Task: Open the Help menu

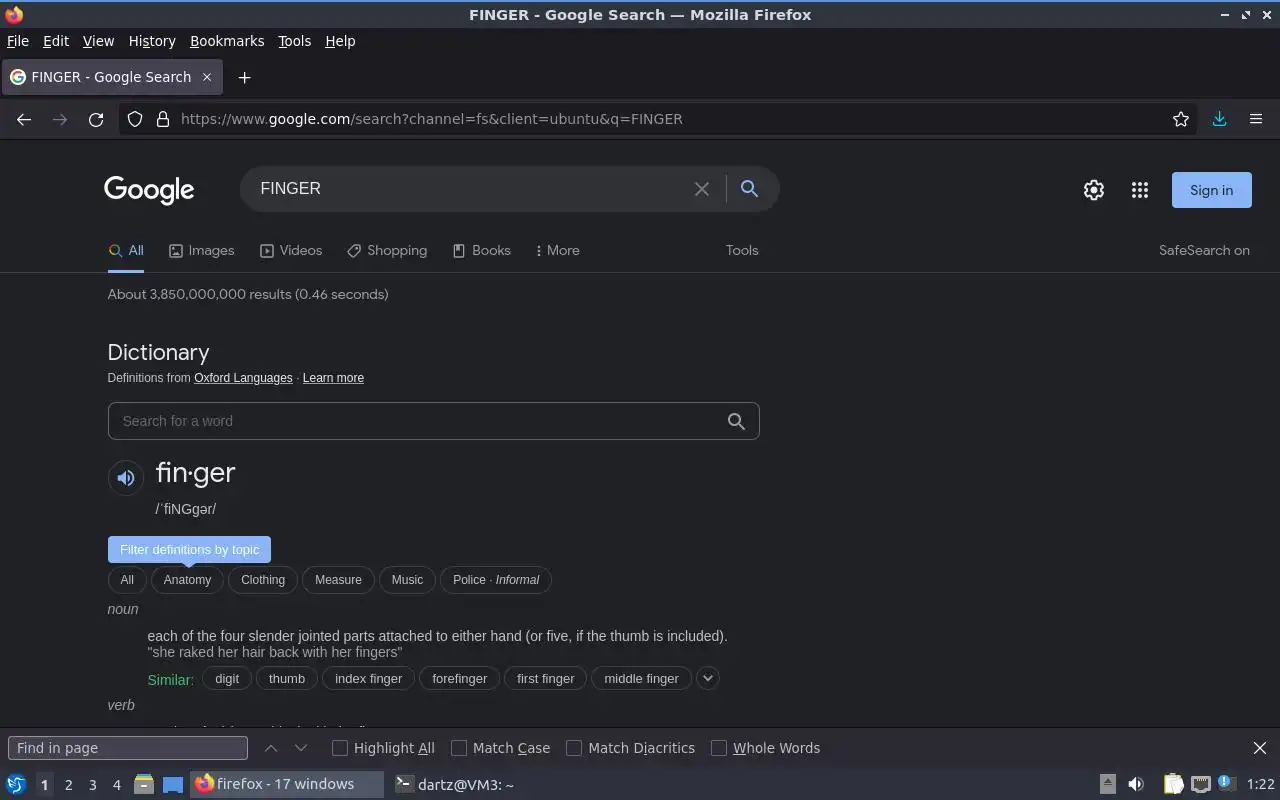Action: click(340, 41)
